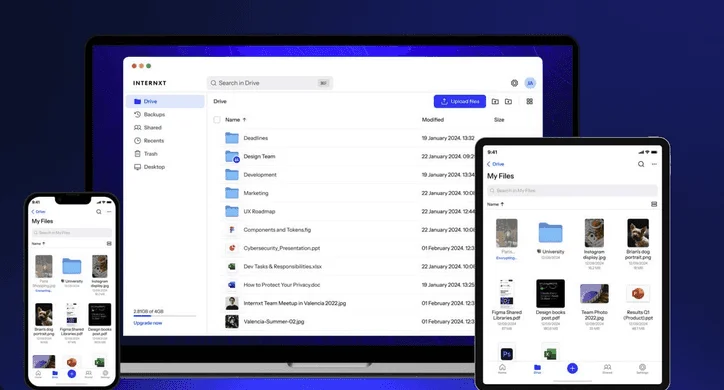Tap Results Q1 (Product).ppt thumbnail on tablet
724x390 pixels.
(638, 294)
